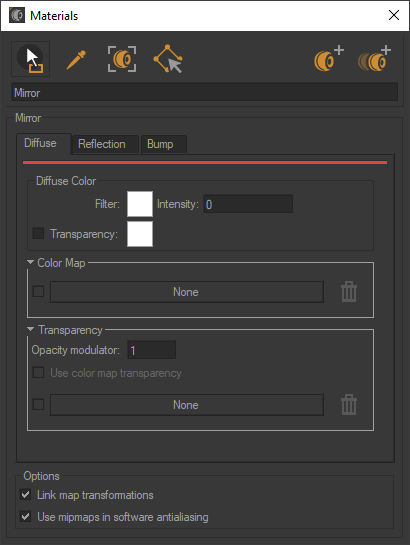Click the select objects by material icon
The height and width of the screenshot is (545, 410).
click(x=122, y=59)
